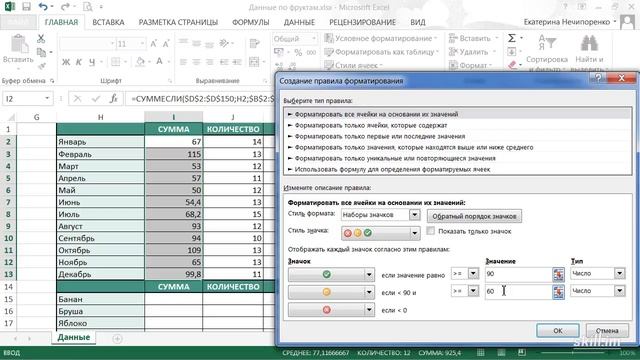Open Sort and Filter icon

pos(547,43)
